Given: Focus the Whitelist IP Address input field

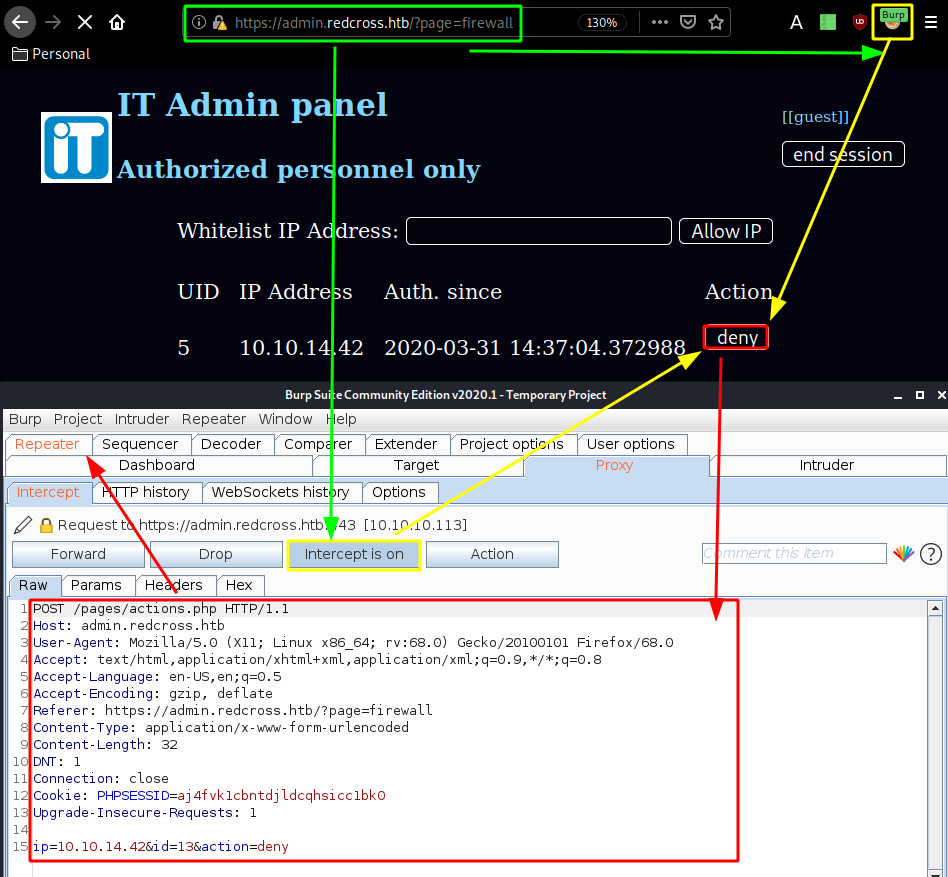Looking at the screenshot, I should (539, 231).
